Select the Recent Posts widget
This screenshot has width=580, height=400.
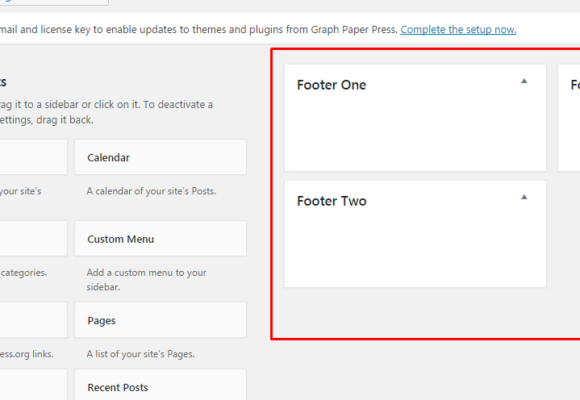pos(161,385)
